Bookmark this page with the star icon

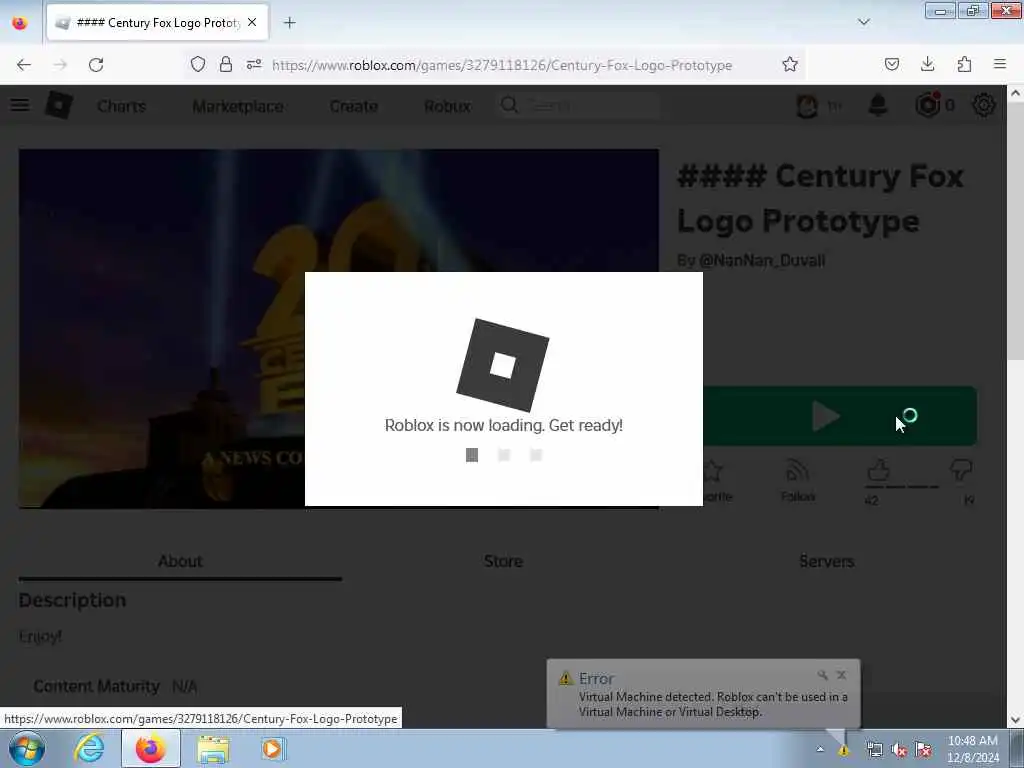pyautogui.click(x=790, y=64)
